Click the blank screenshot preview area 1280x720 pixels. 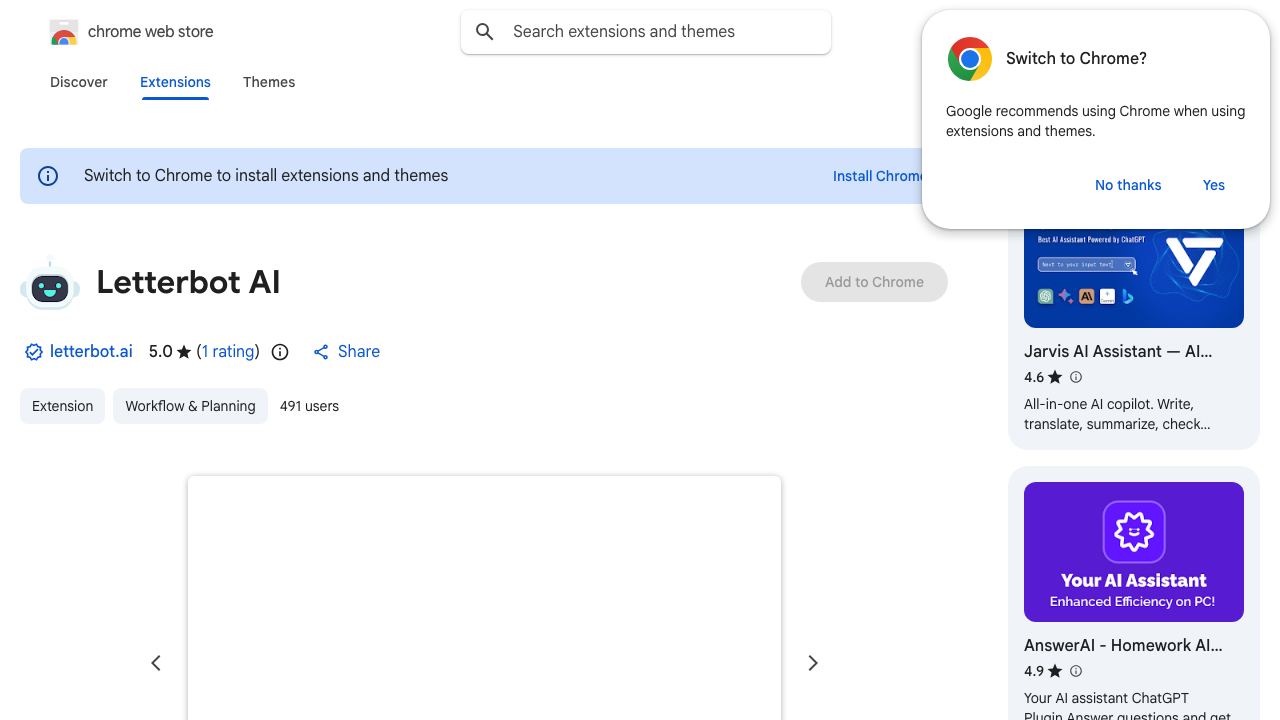click(484, 598)
